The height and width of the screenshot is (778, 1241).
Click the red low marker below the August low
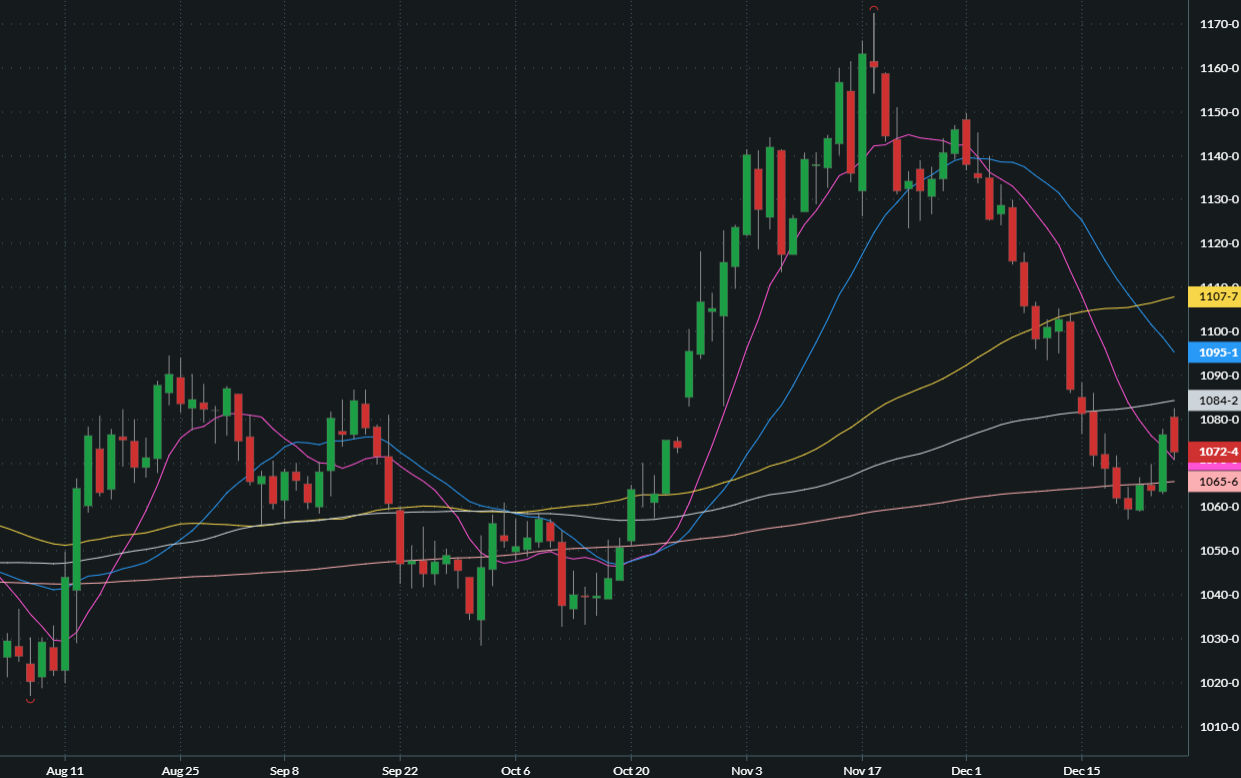(x=30, y=700)
